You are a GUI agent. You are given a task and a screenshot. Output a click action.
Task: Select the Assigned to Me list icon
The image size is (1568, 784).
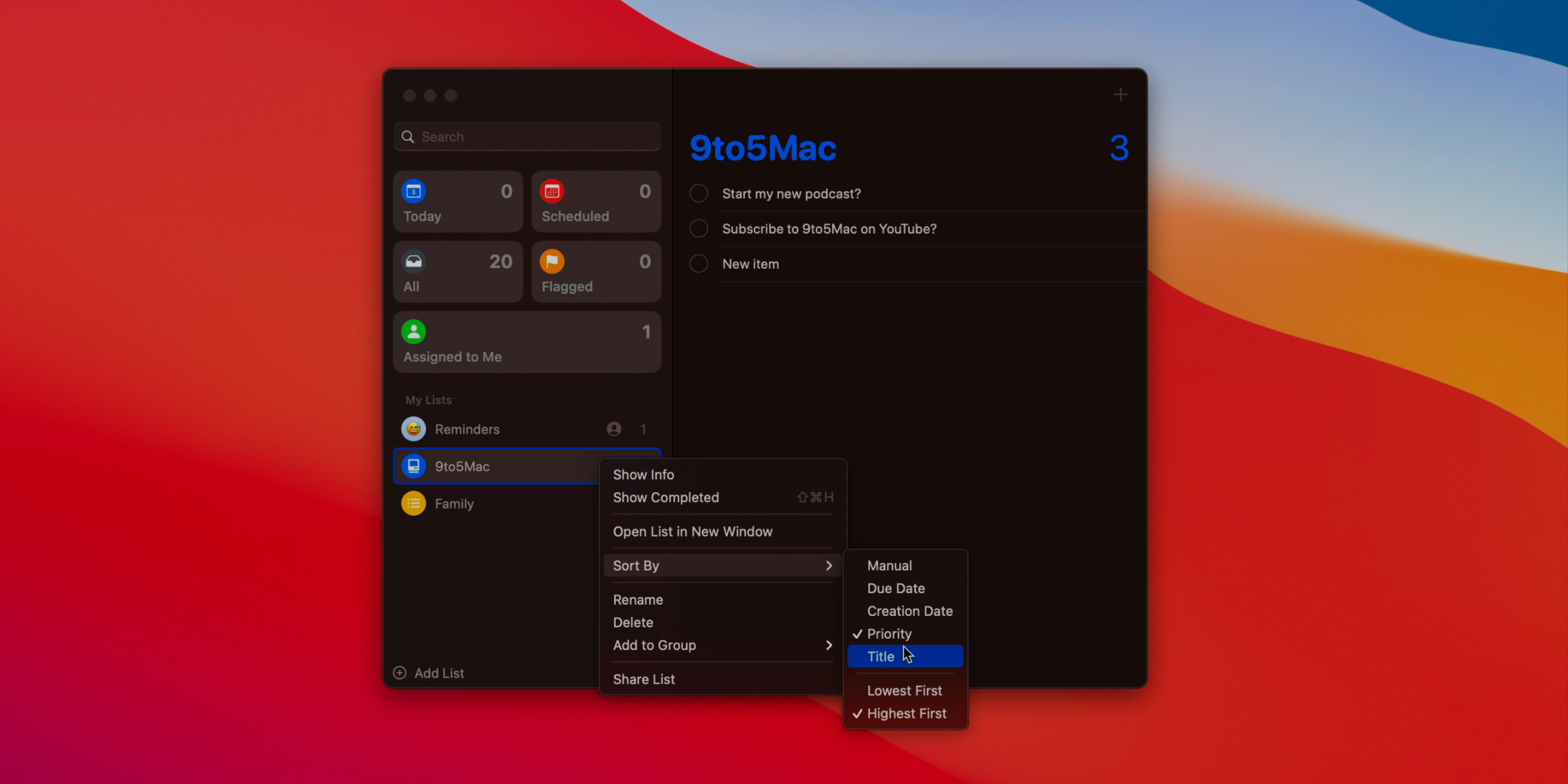[x=413, y=331]
